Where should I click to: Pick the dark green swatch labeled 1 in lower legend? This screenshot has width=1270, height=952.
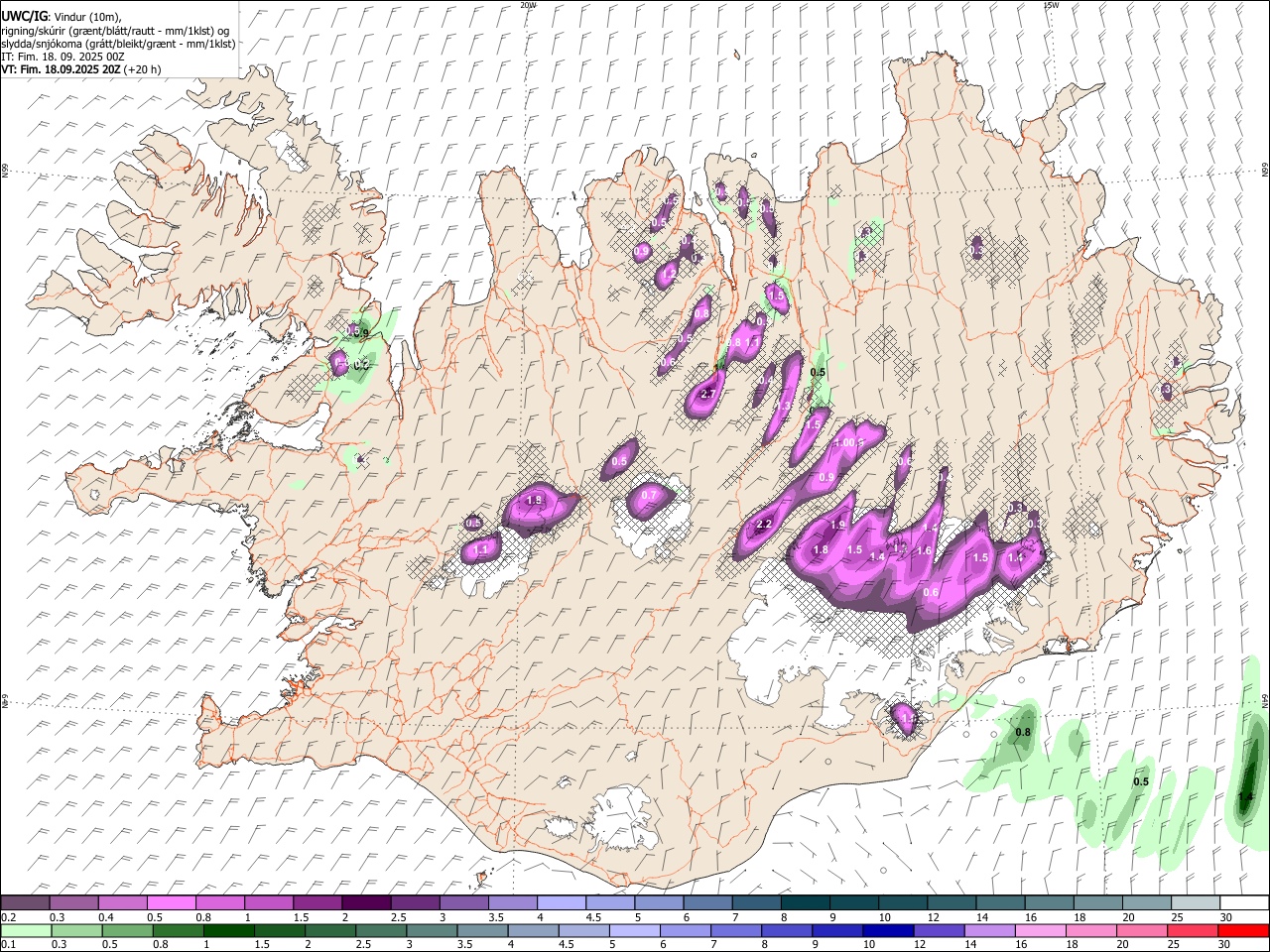228,930
